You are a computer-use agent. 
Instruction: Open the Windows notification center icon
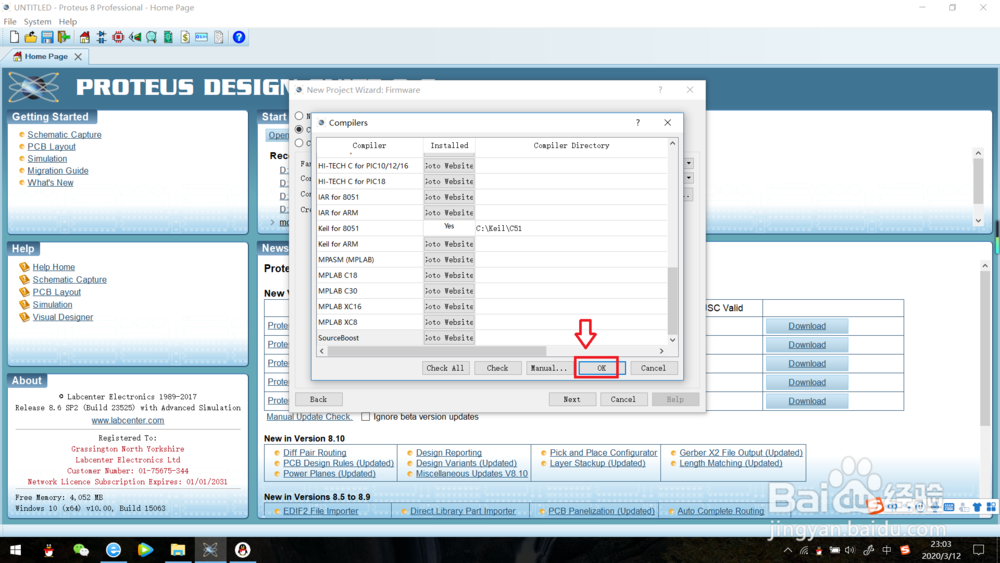point(978,550)
